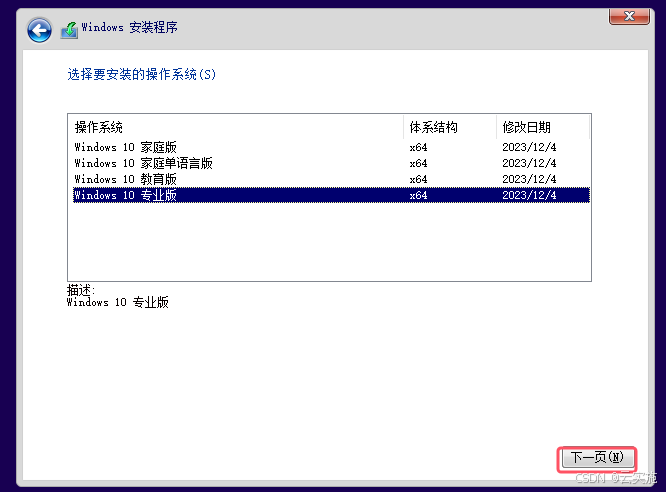Select the Windows 10 教育版 row
This screenshot has width=666, height=492.
tap(331, 179)
